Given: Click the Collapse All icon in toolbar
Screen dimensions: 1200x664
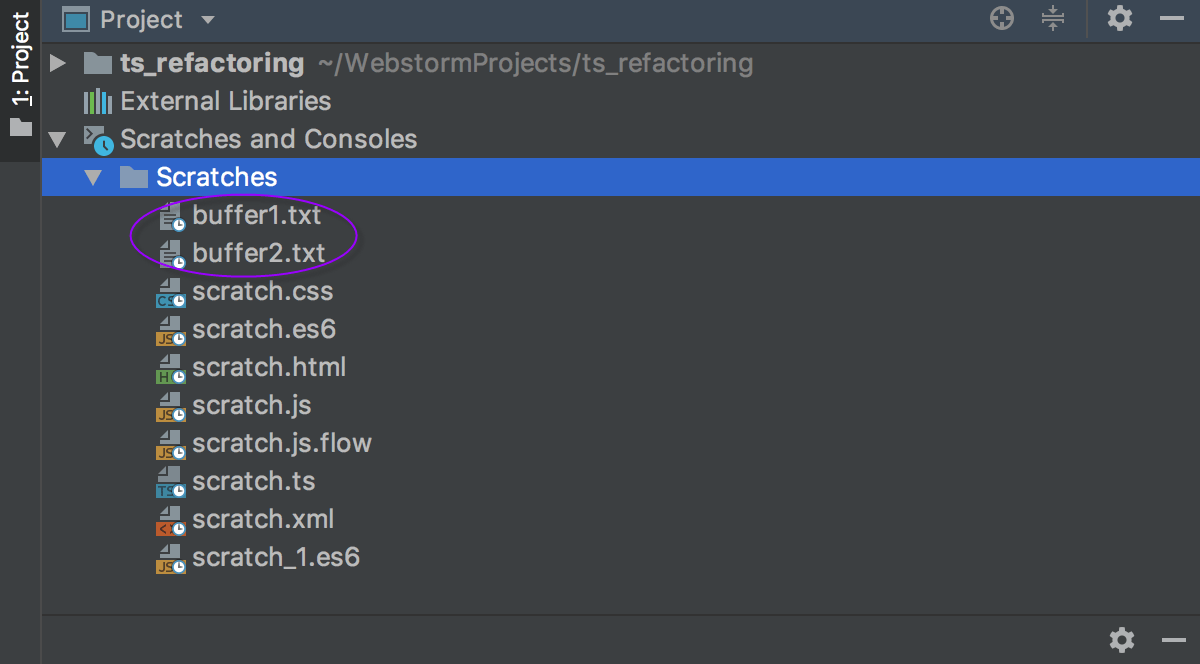Looking at the screenshot, I should [x=1053, y=19].
